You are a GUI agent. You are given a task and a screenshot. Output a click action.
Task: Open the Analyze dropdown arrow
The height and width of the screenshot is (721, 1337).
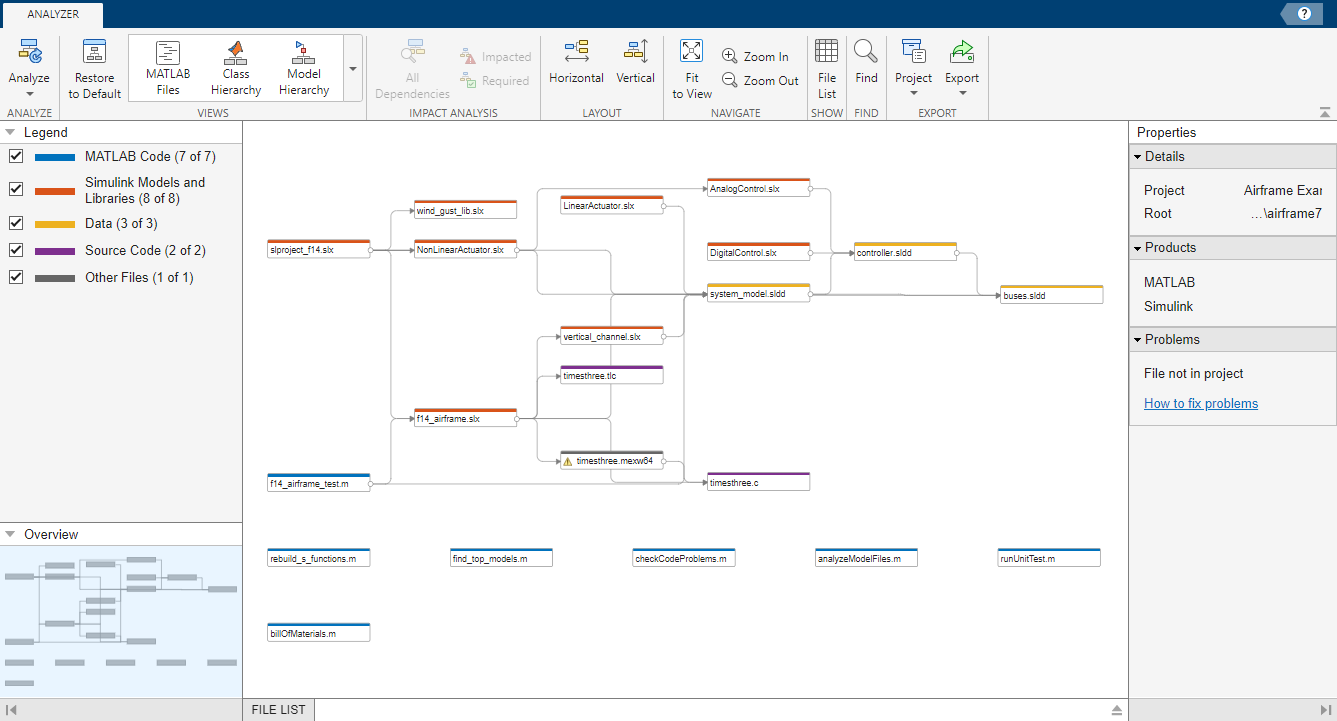tap(29, 94)
